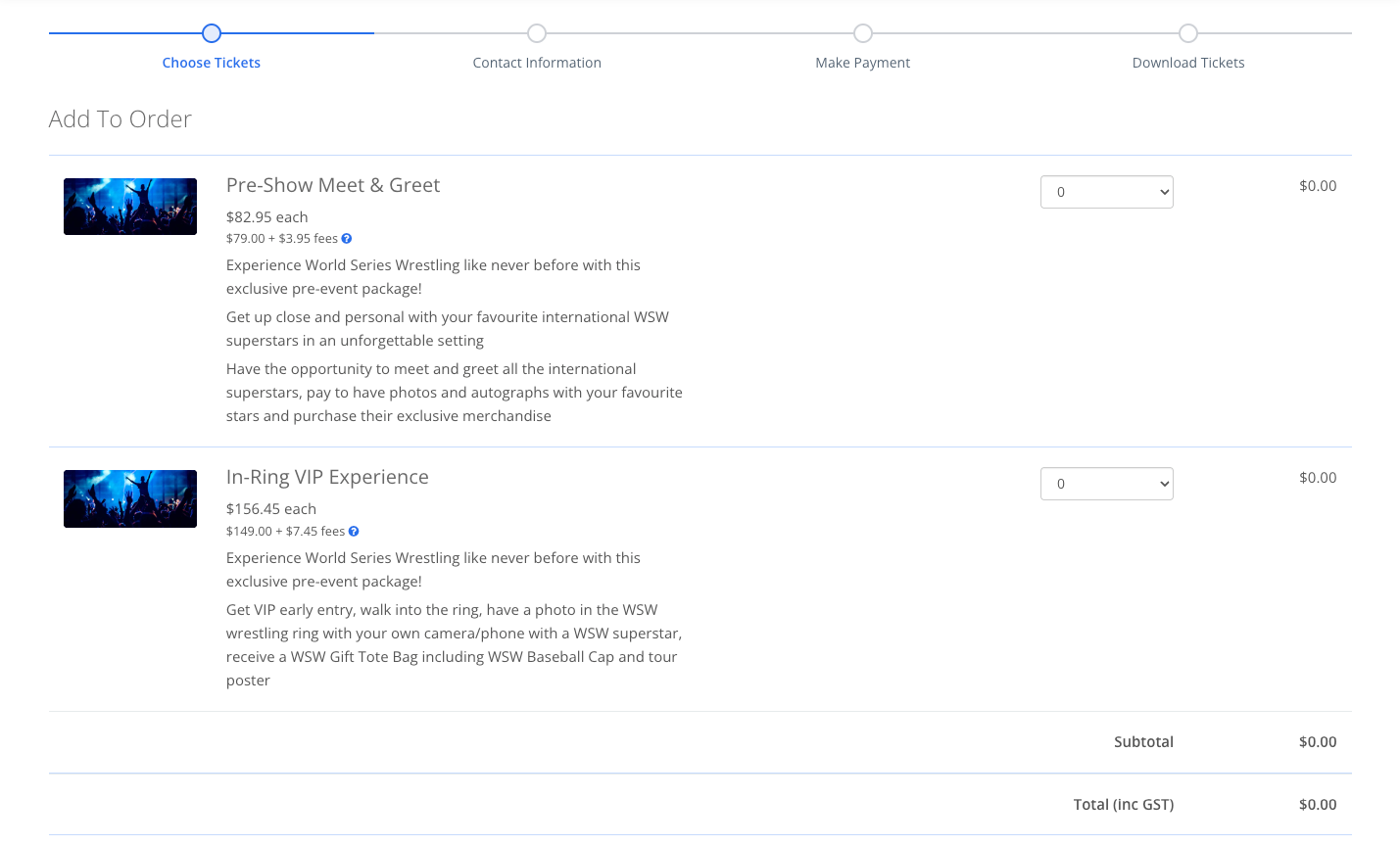Click the Pre-Show Meet & Greet concert thumbnail
Image resolution: width=1400 pixels, height=846 pixels.
click(130, 207)
